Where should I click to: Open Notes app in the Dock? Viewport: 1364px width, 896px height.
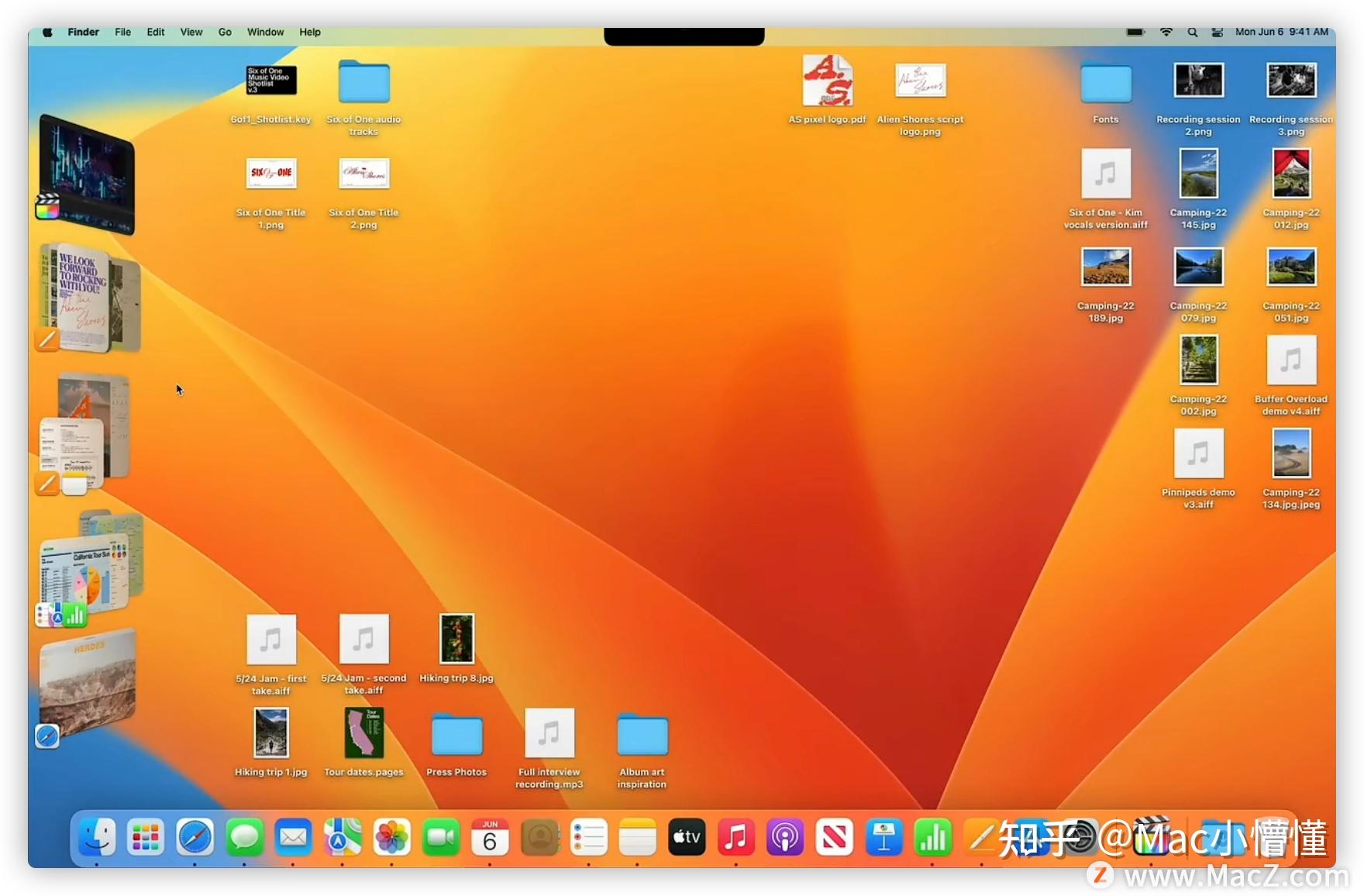pyautogui.click(x=638, y=837)
